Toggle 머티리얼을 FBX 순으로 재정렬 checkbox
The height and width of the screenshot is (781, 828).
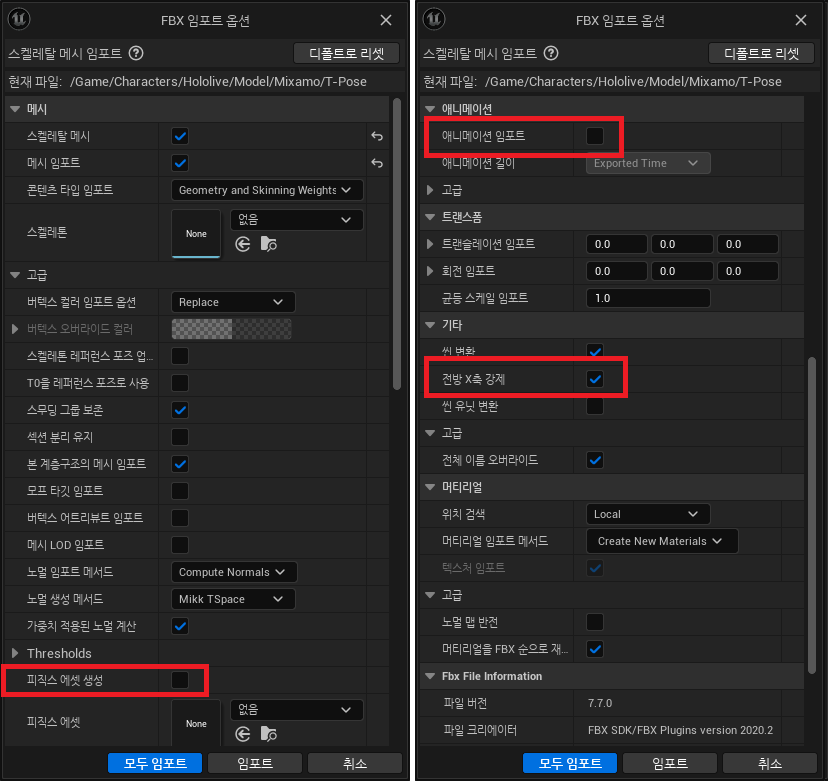point(595,649)
